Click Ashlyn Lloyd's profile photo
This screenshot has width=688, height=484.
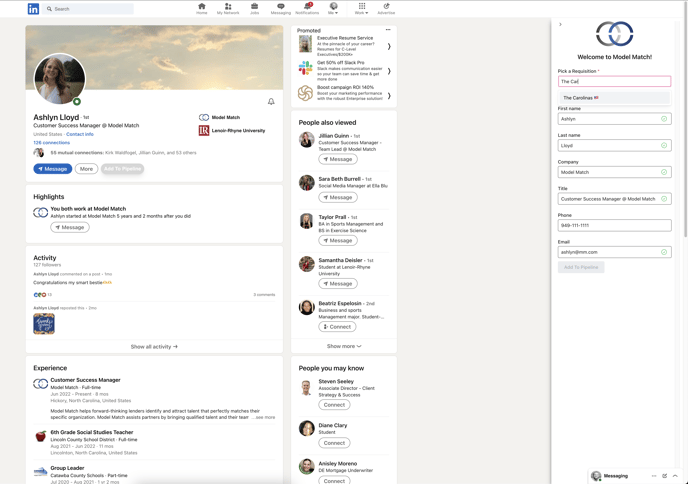pyautogui.click(x=60, y=79)
